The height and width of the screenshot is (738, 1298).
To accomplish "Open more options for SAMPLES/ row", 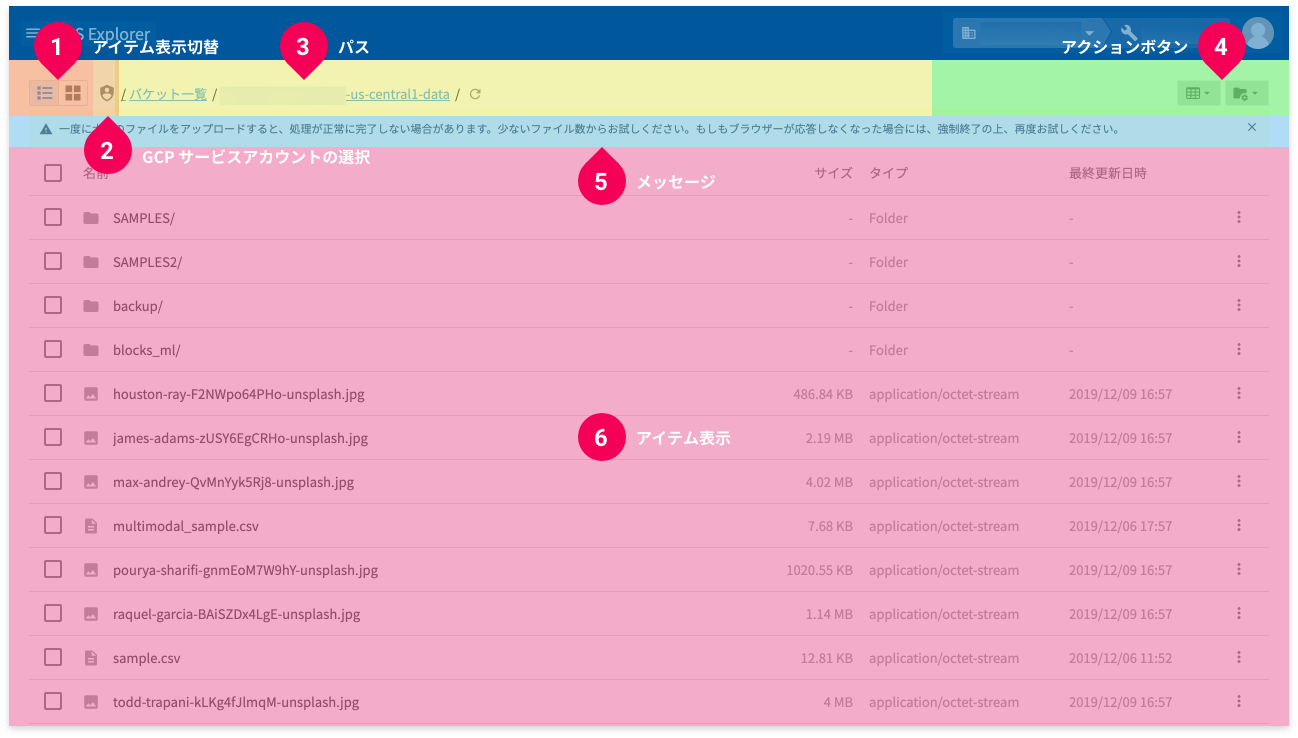I will click(1238, 217).
